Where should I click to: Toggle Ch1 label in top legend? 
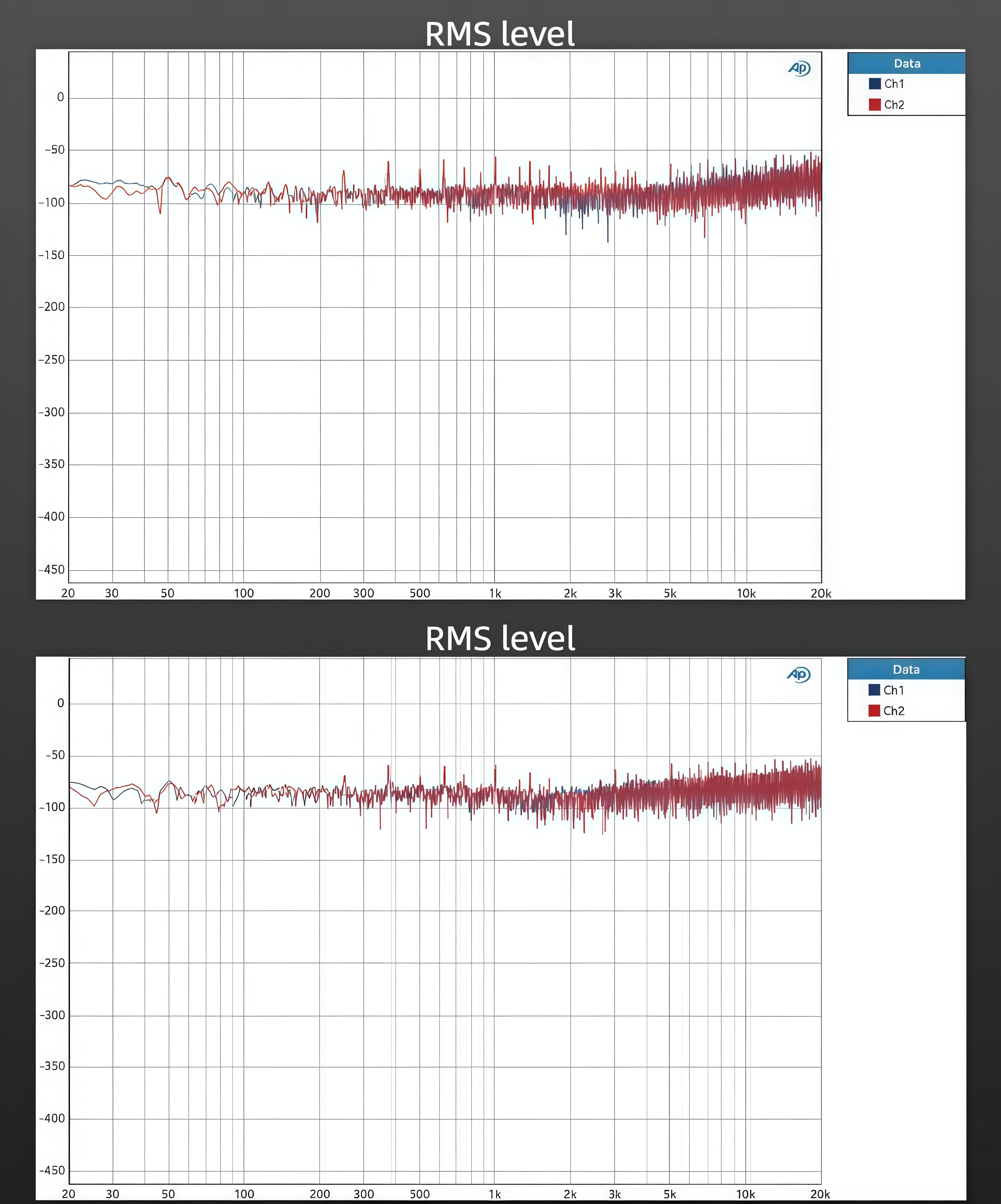(894, 84)
